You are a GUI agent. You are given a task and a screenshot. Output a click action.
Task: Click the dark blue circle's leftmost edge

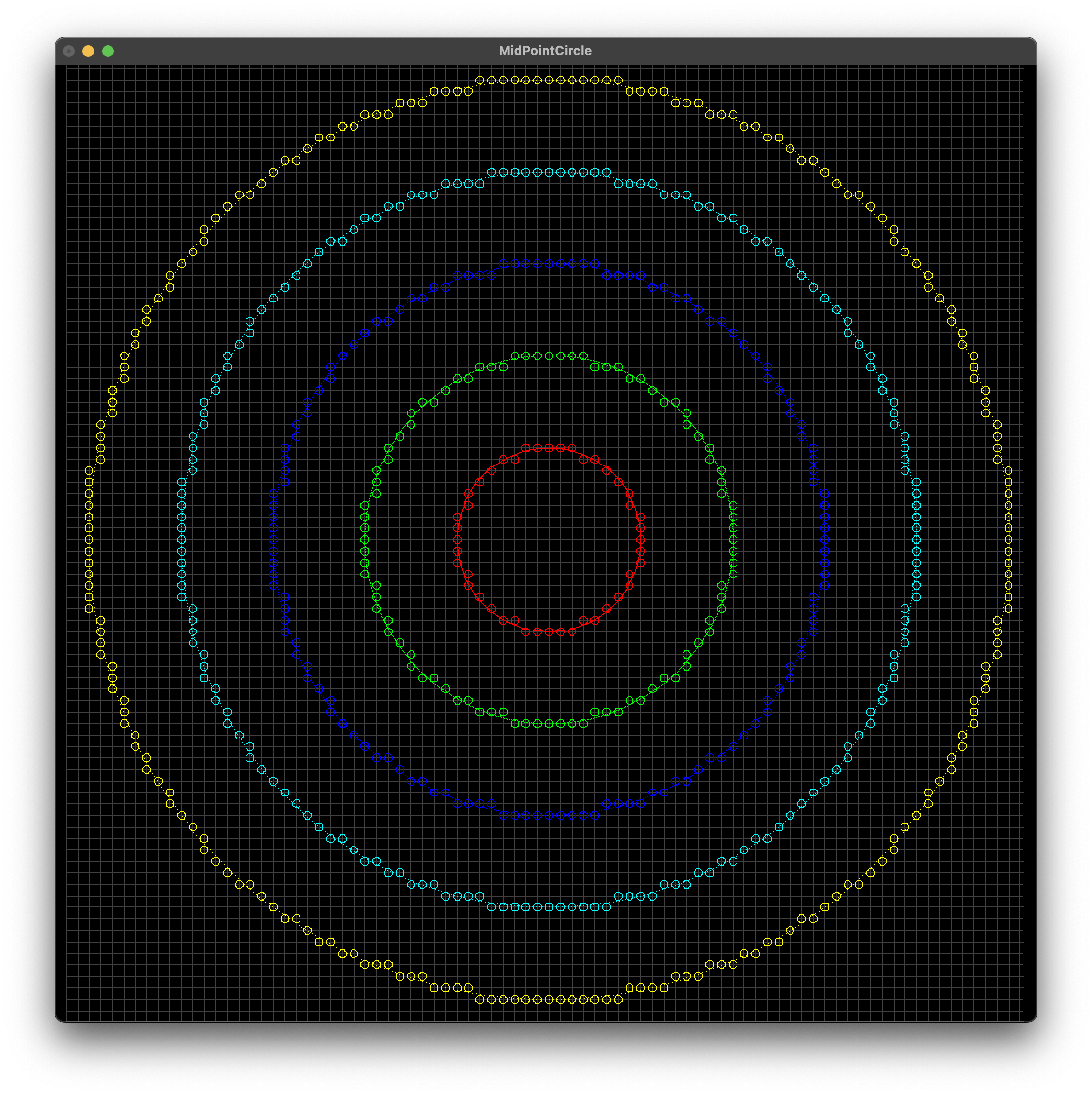coord(273,540)
